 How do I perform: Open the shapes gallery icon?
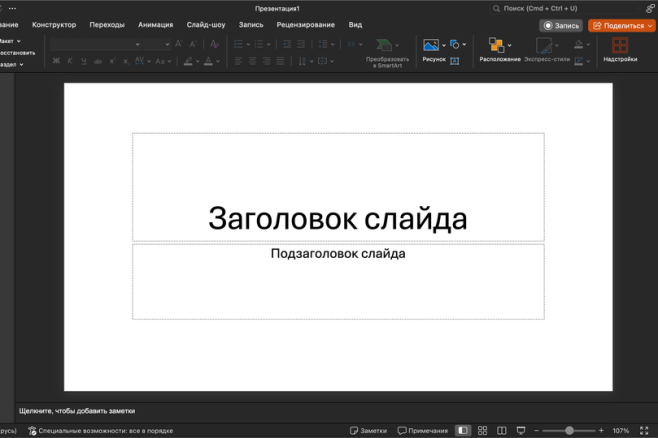pyautogui.click(x=455, y=44)
